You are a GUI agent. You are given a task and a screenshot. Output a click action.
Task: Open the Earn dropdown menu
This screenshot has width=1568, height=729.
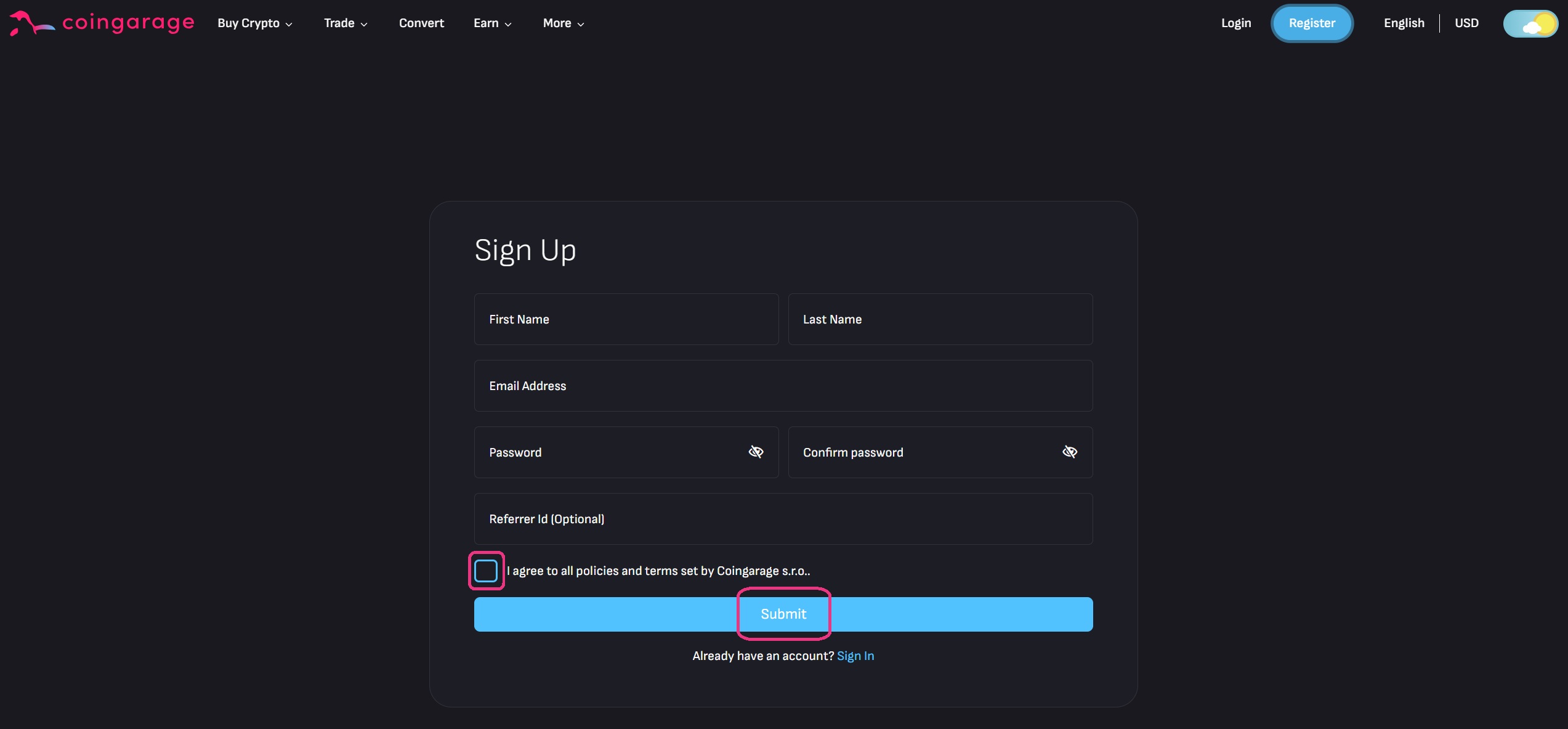pyautogui.click(x=492, y=23)
